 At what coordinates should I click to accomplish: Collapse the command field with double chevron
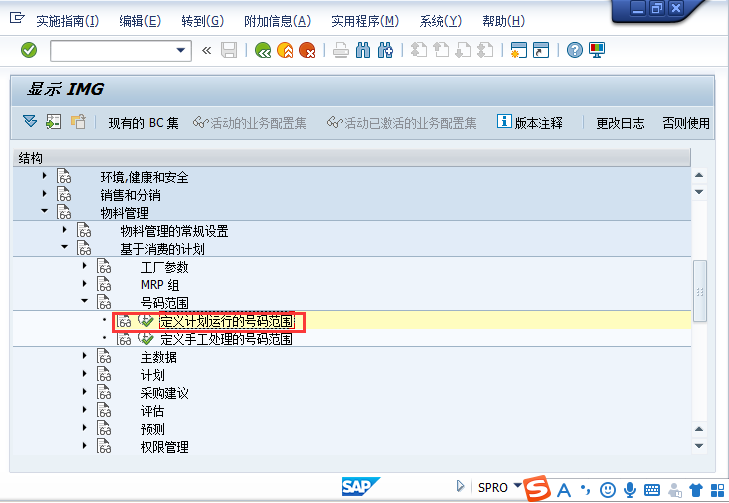point(206,50)
